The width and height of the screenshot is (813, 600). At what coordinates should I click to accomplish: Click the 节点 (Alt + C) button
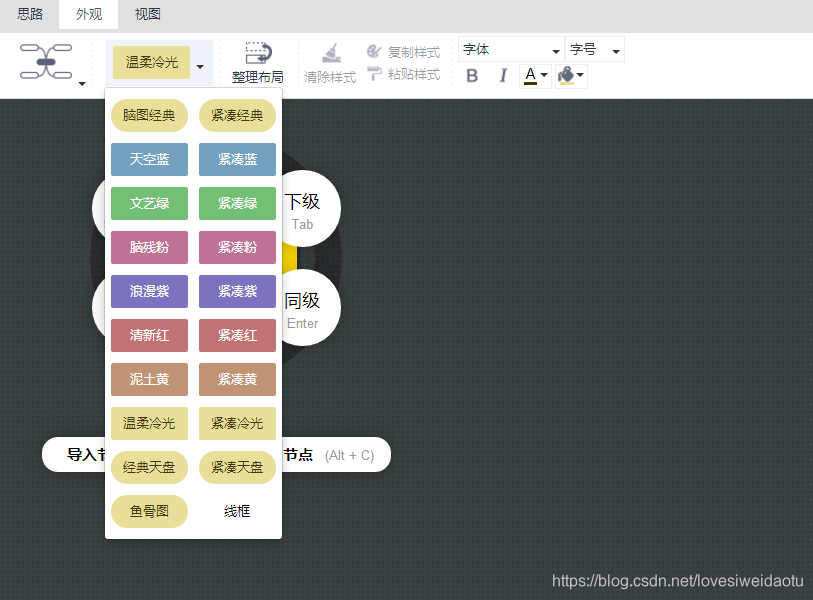coord(336,455)
